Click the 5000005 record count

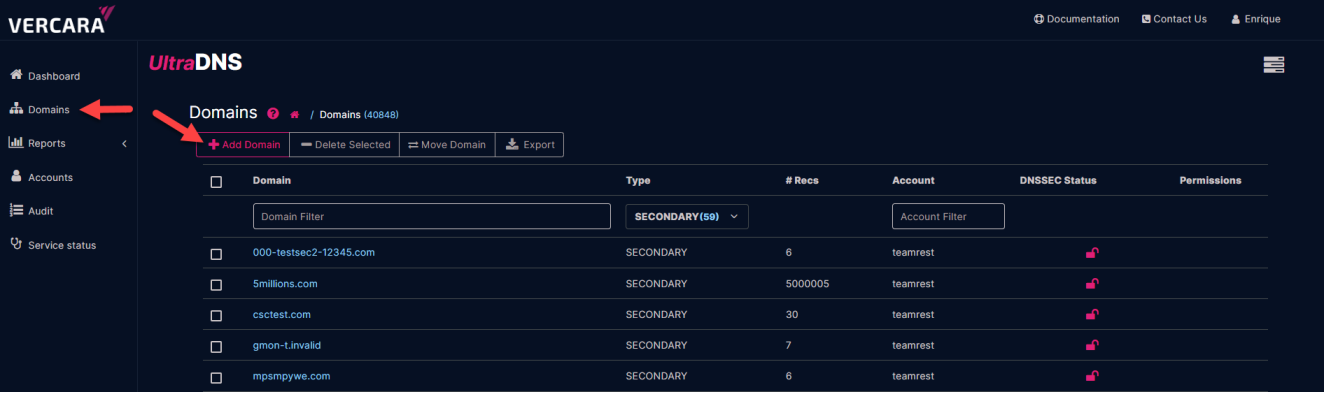[807, 284]
